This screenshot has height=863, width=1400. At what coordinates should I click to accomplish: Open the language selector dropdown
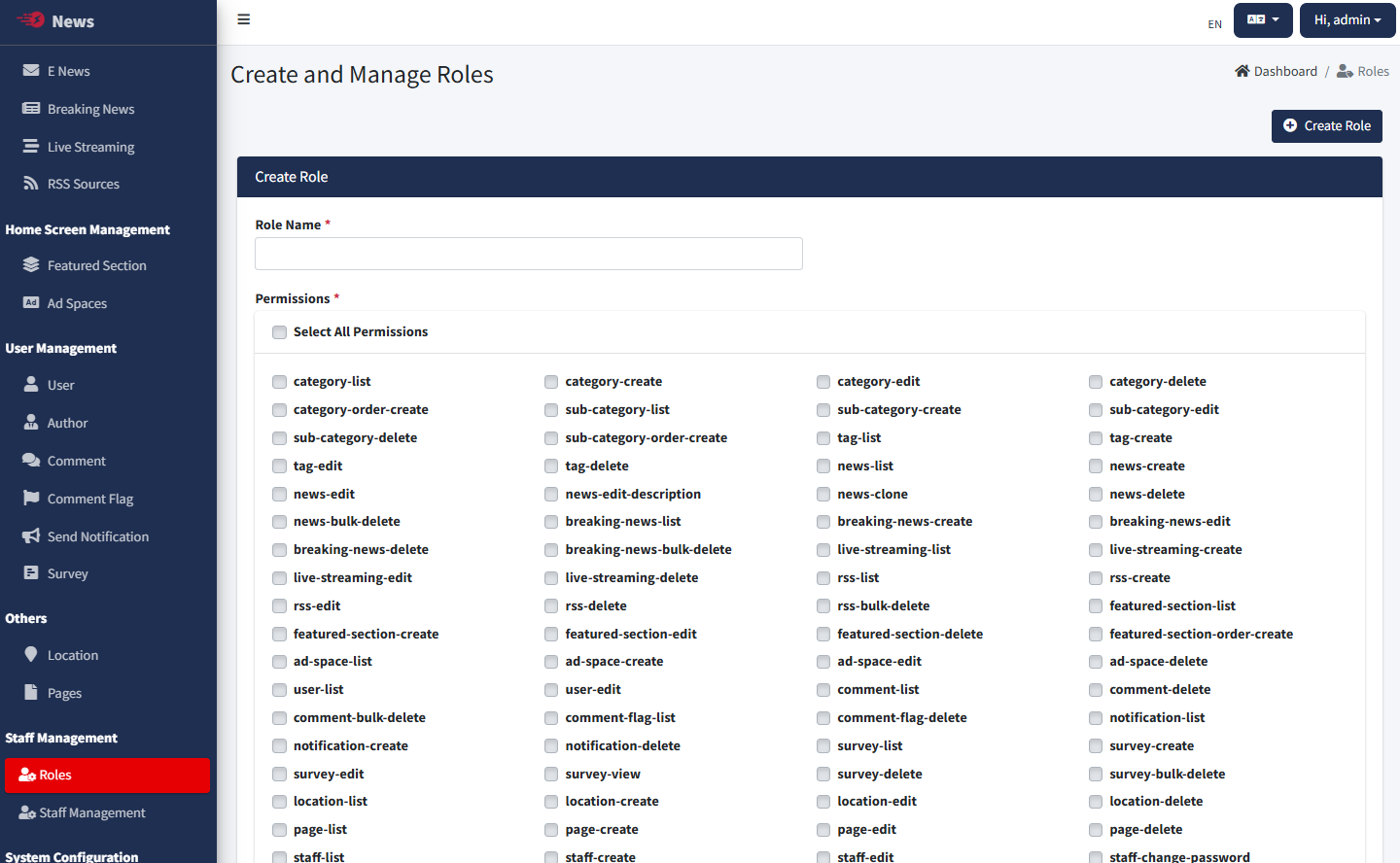point(1263,20)
